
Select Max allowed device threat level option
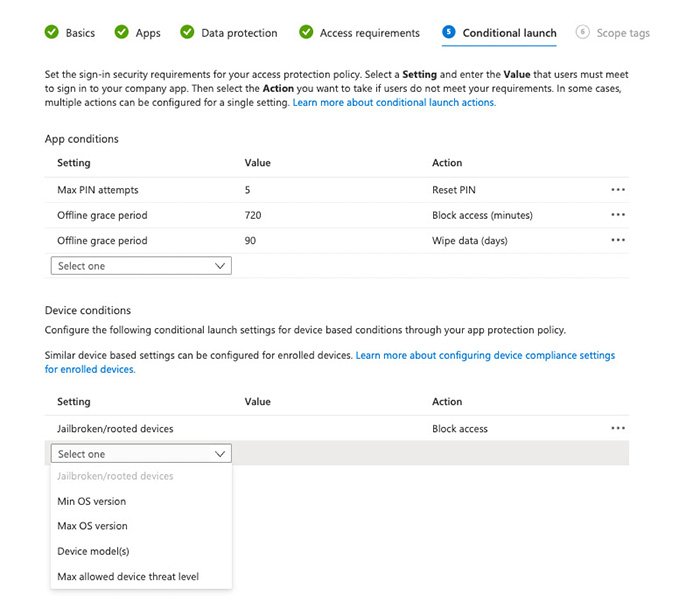pos(128,576)
